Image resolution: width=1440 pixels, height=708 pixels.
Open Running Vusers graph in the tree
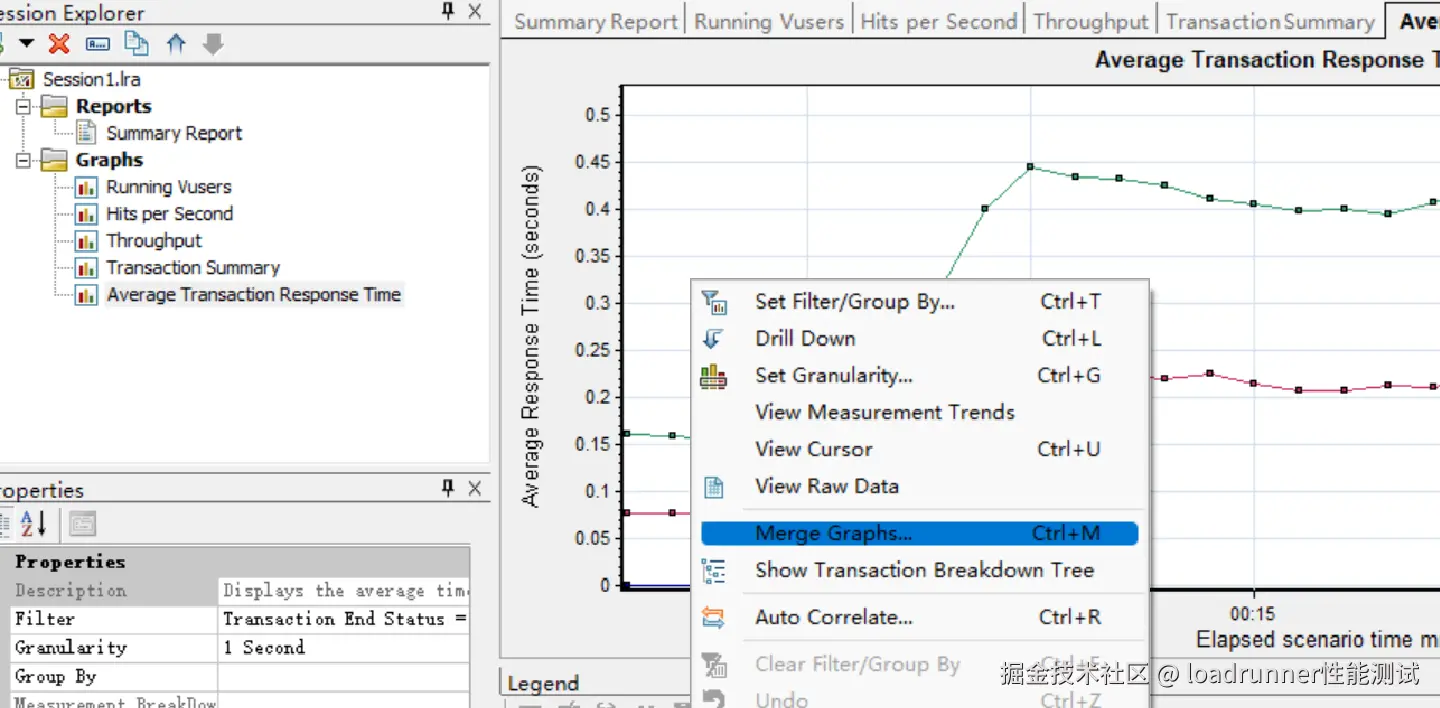(x=169, y=187)
